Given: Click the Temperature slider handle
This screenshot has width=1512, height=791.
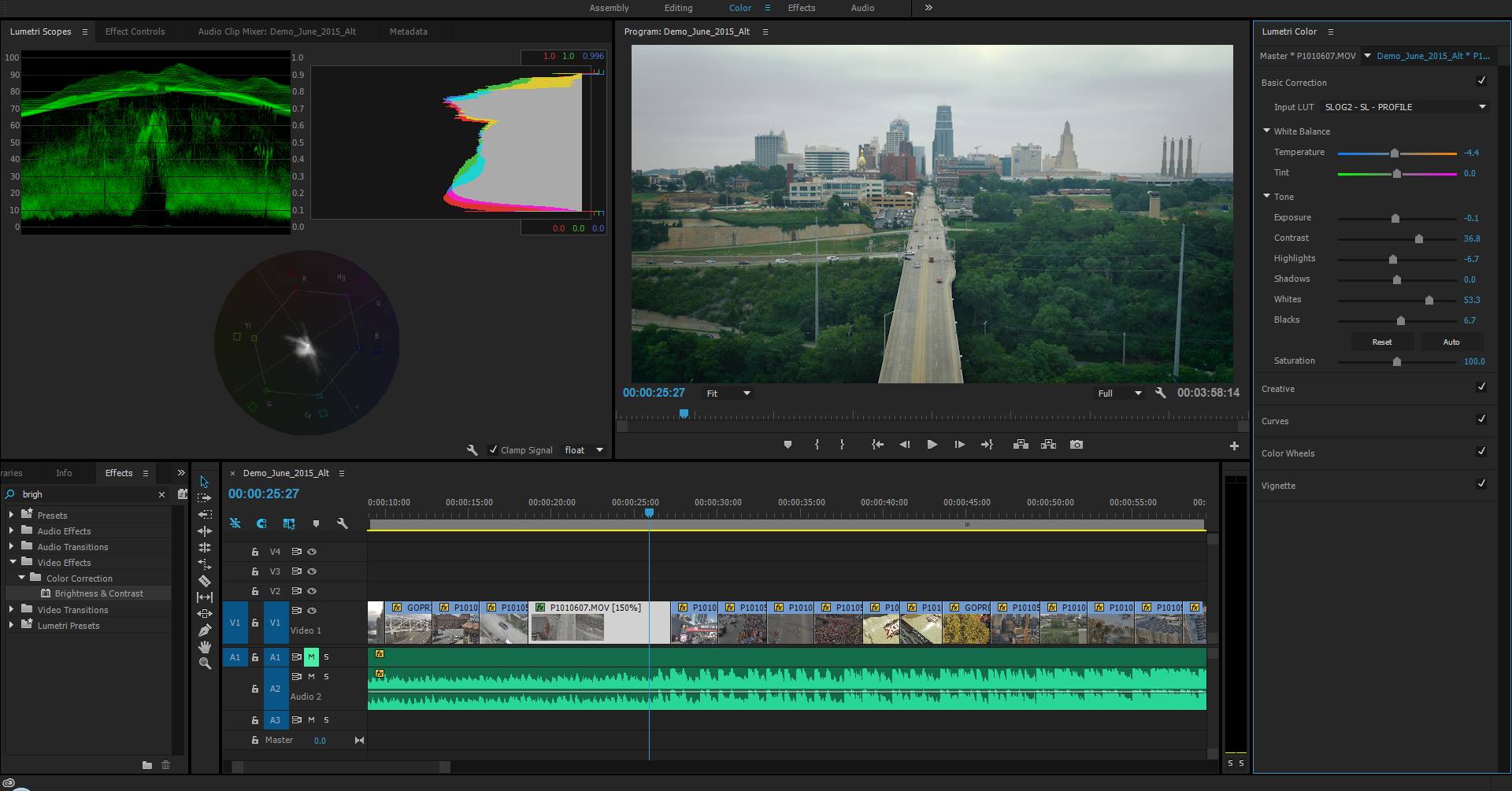Looking at the screenshot, I should pos(1395,153).
